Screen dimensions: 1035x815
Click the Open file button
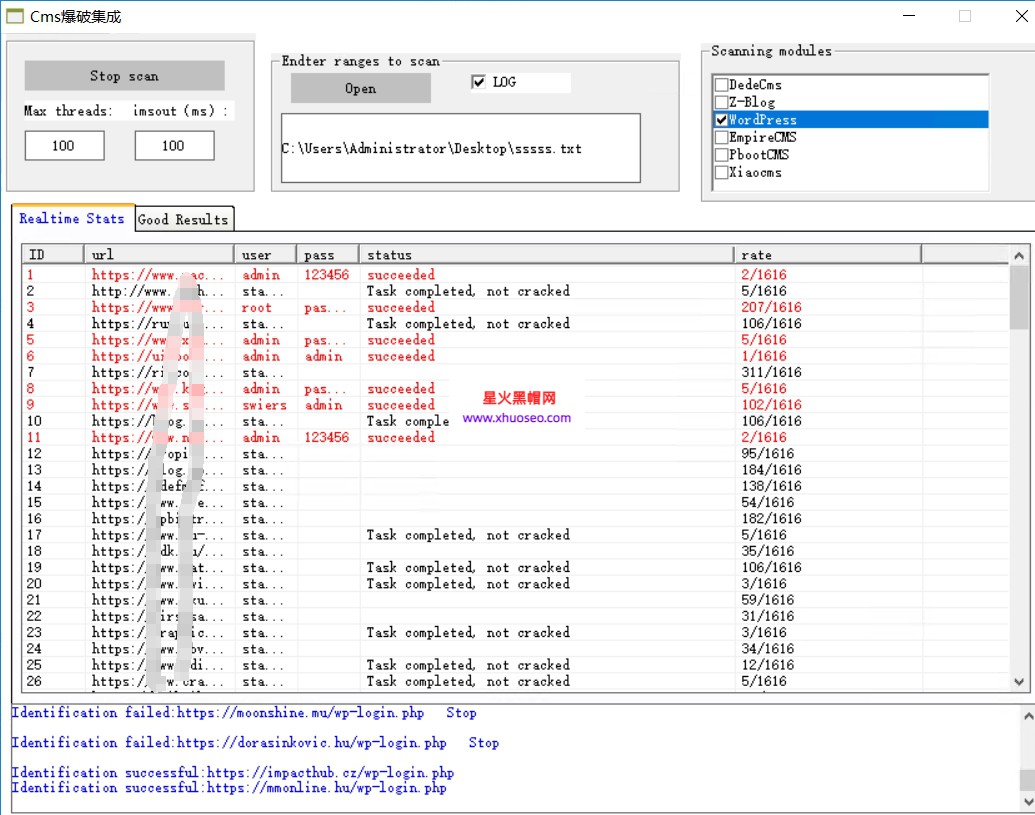[360, 88]
